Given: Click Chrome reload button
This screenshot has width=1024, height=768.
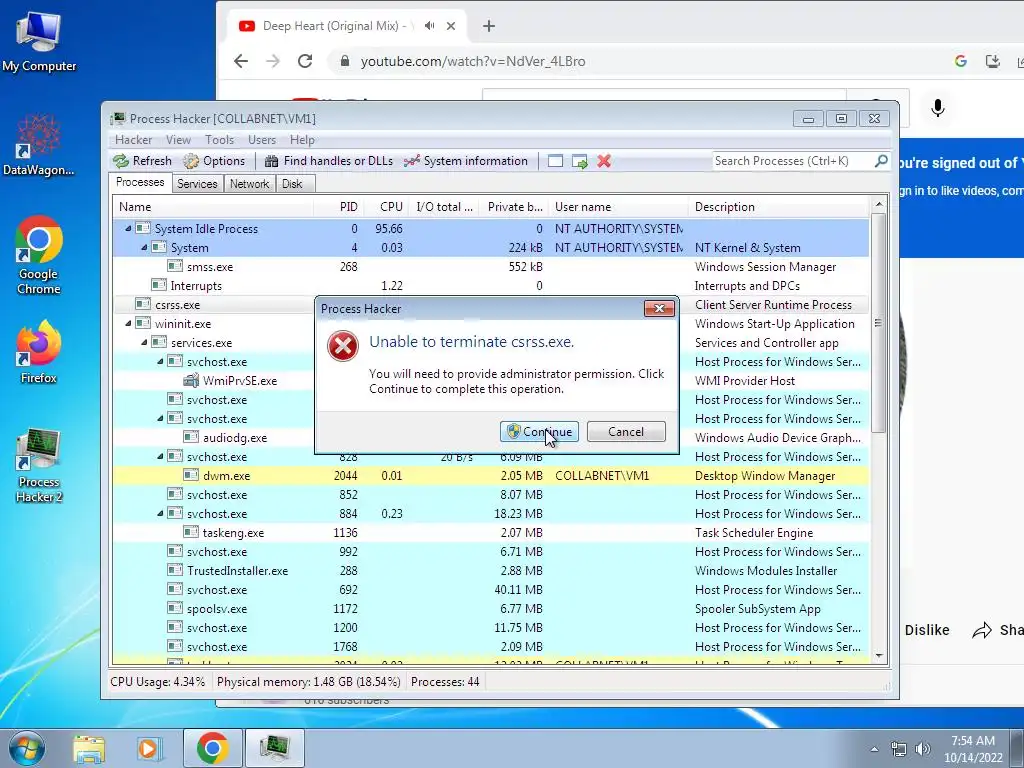Looking at the screenshot, I should tap(305, 61).
